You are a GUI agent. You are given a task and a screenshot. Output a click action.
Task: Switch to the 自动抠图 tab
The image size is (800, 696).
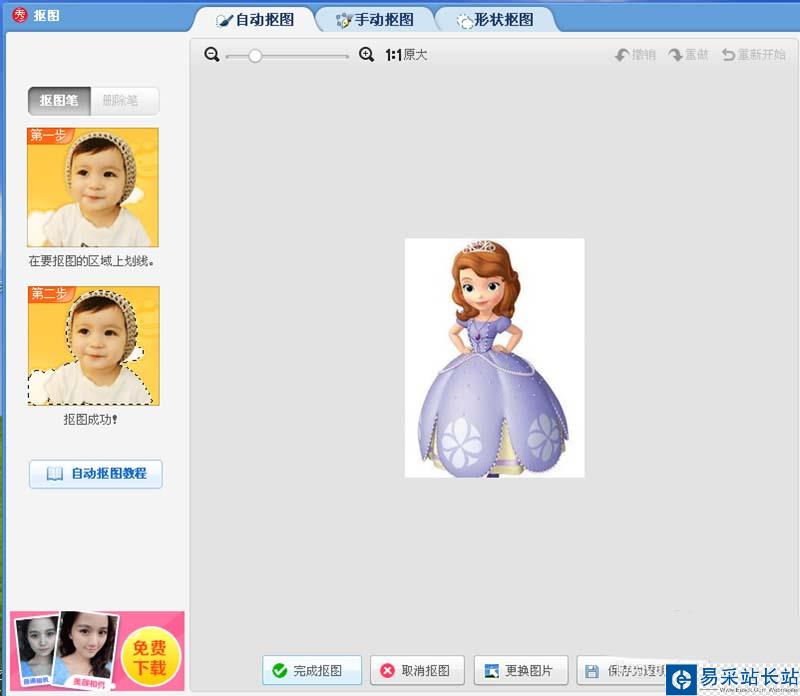255,20
